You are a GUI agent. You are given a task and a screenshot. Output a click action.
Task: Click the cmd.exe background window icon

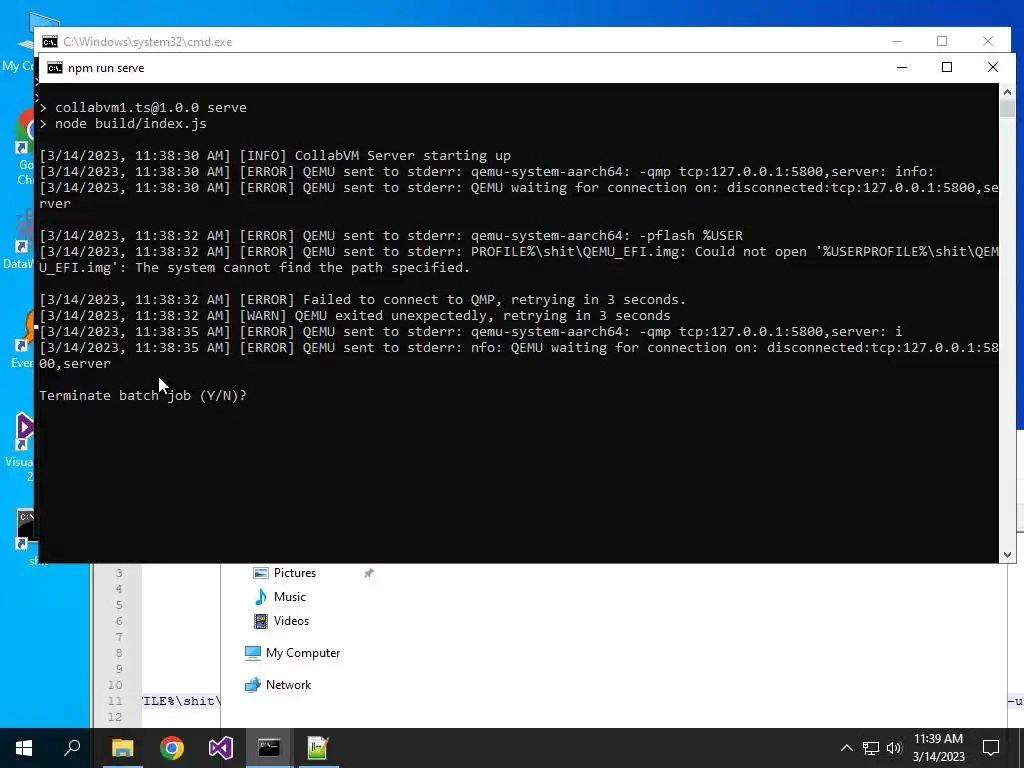(50, 42)
